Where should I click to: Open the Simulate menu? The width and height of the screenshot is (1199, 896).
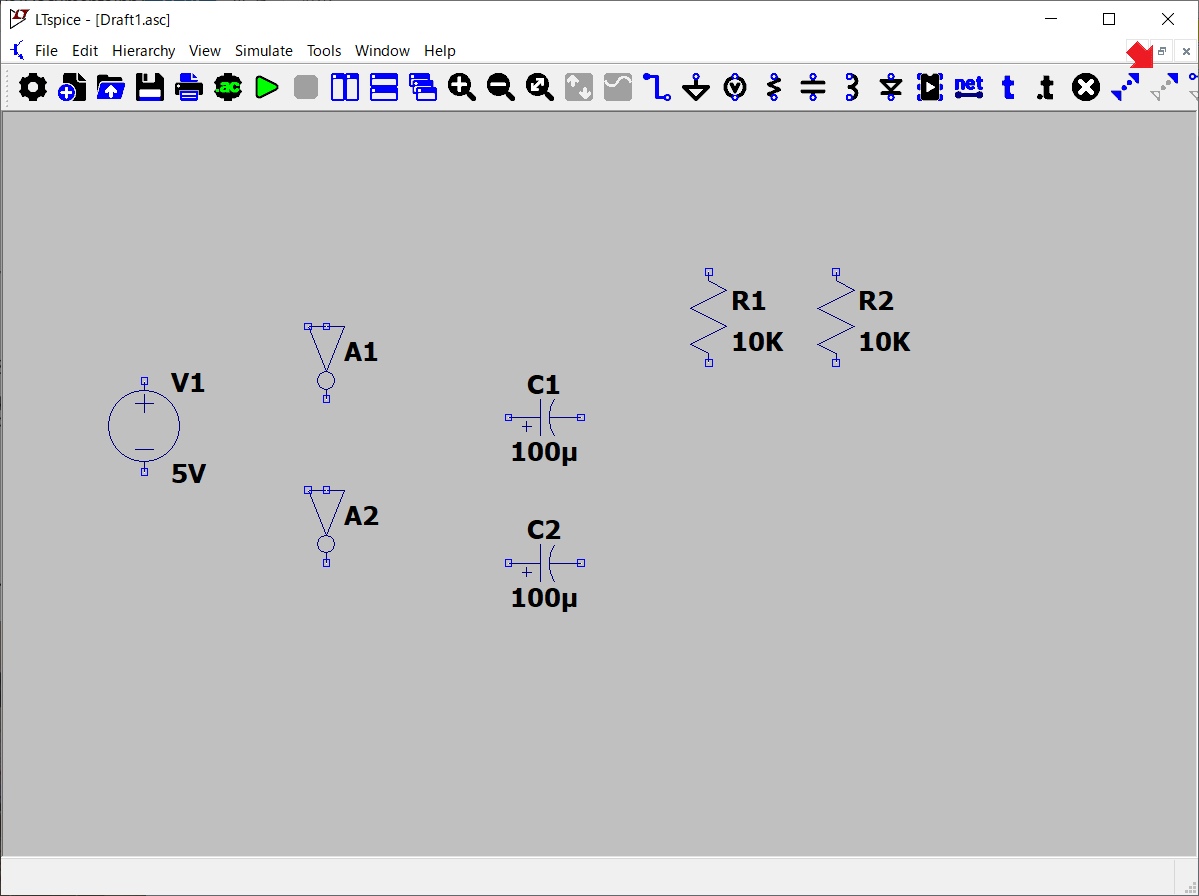coord(263,51)
